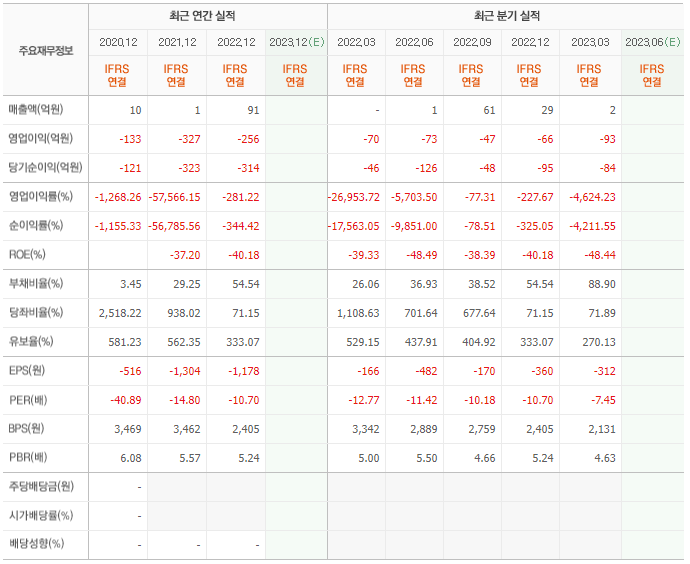Select quick ratio value 1,108.63
This screenshot has height=564, width=690.
tap(358, 313)
